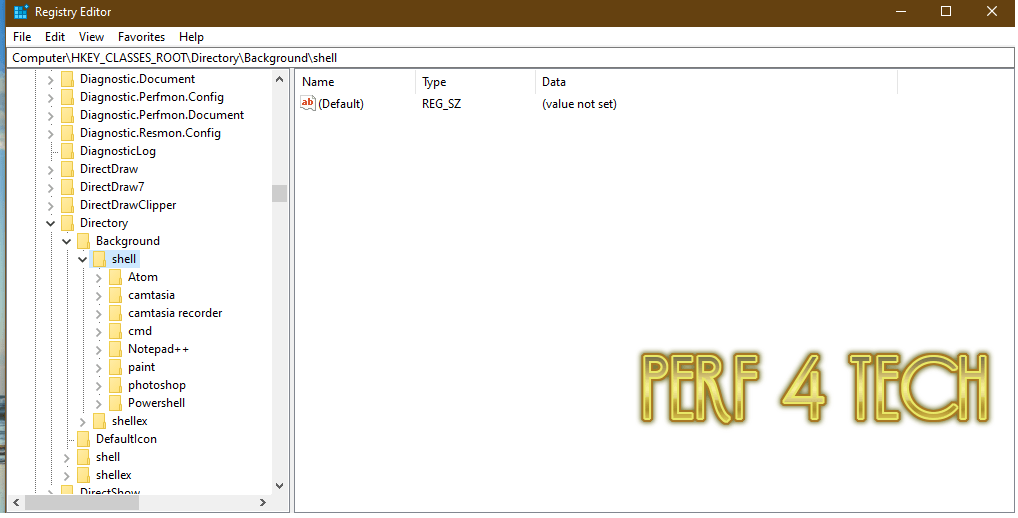Sort values by the Type column header
This screenshot has width=1018, height=518.
pyautogui.click(x=475, y=82)
